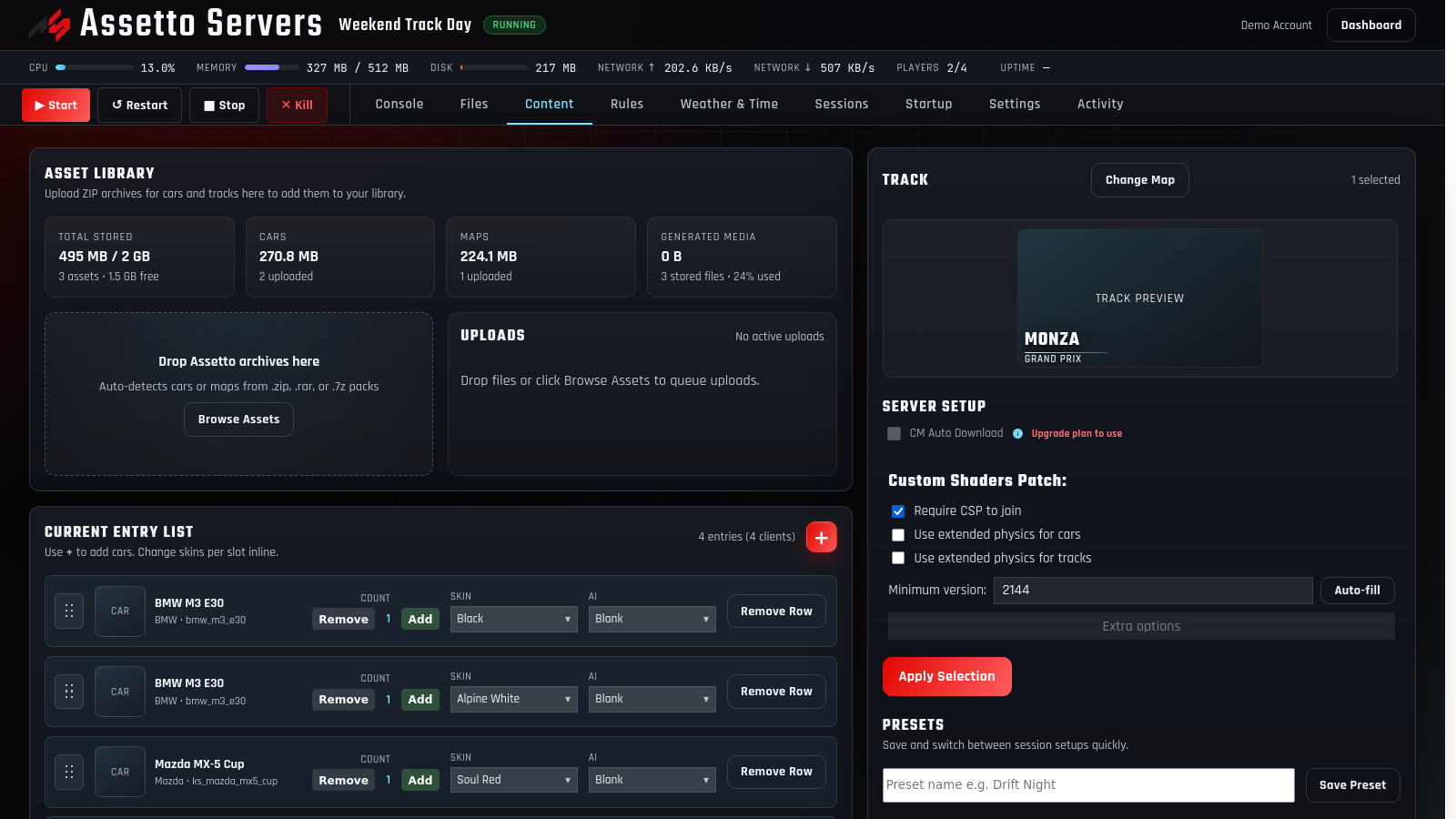
Task: View the Activity tab
Action: (x=1100, y=104)
